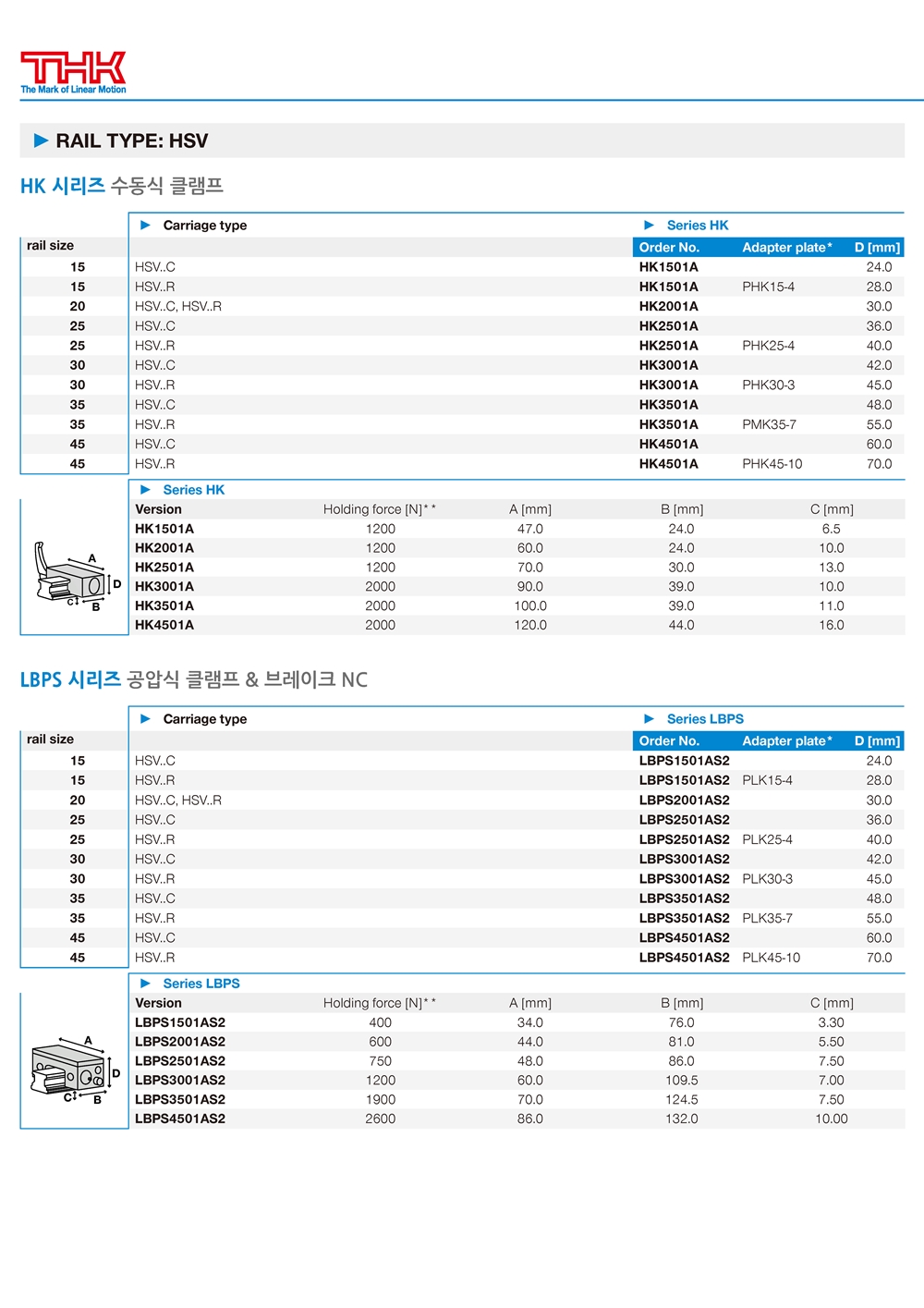Click the C [mm] value 6.5
Viewport: 924px width, 1308px height.
click(832, 529)
